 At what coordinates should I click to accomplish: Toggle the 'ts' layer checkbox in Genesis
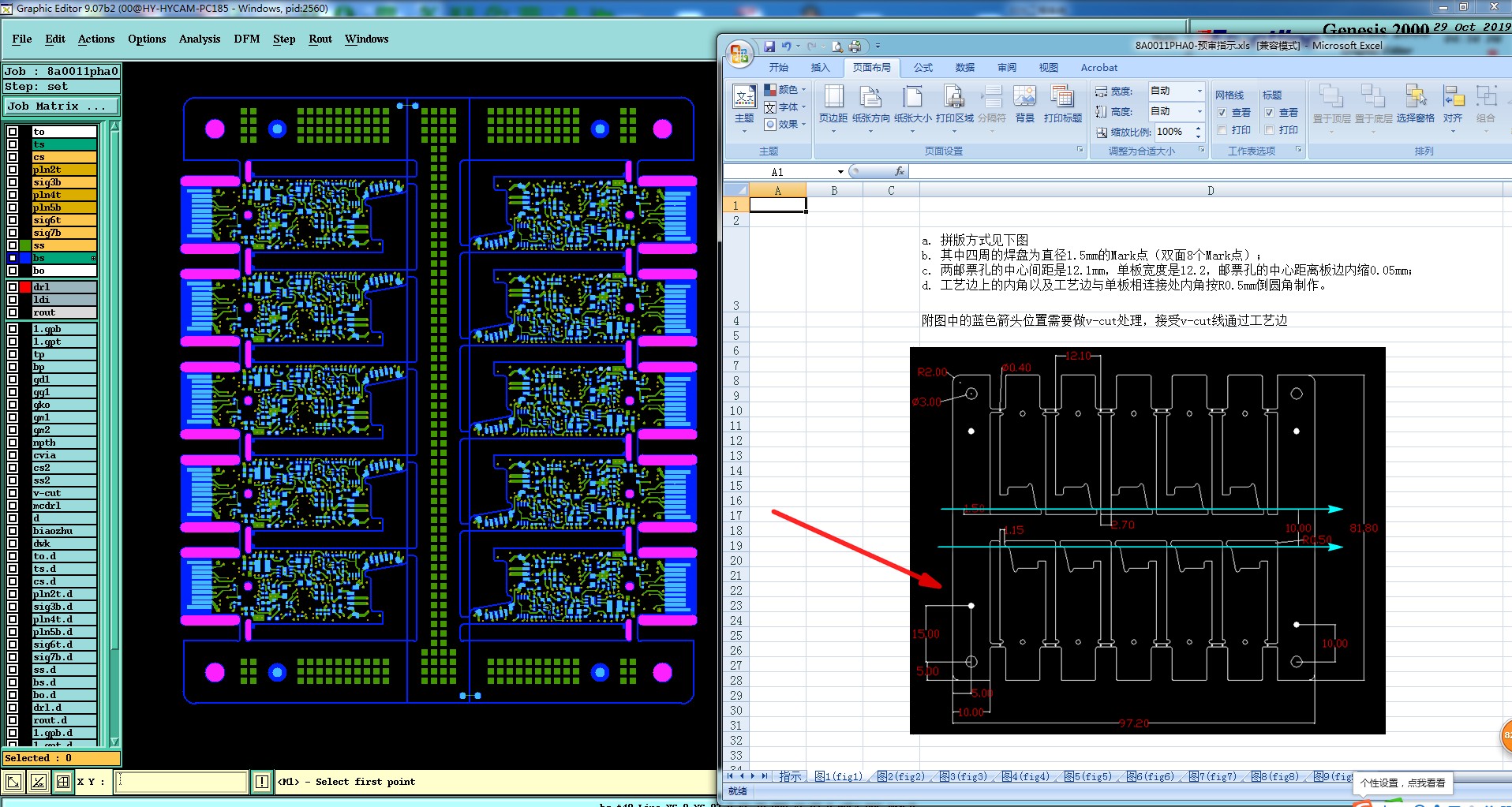(13, 144)
